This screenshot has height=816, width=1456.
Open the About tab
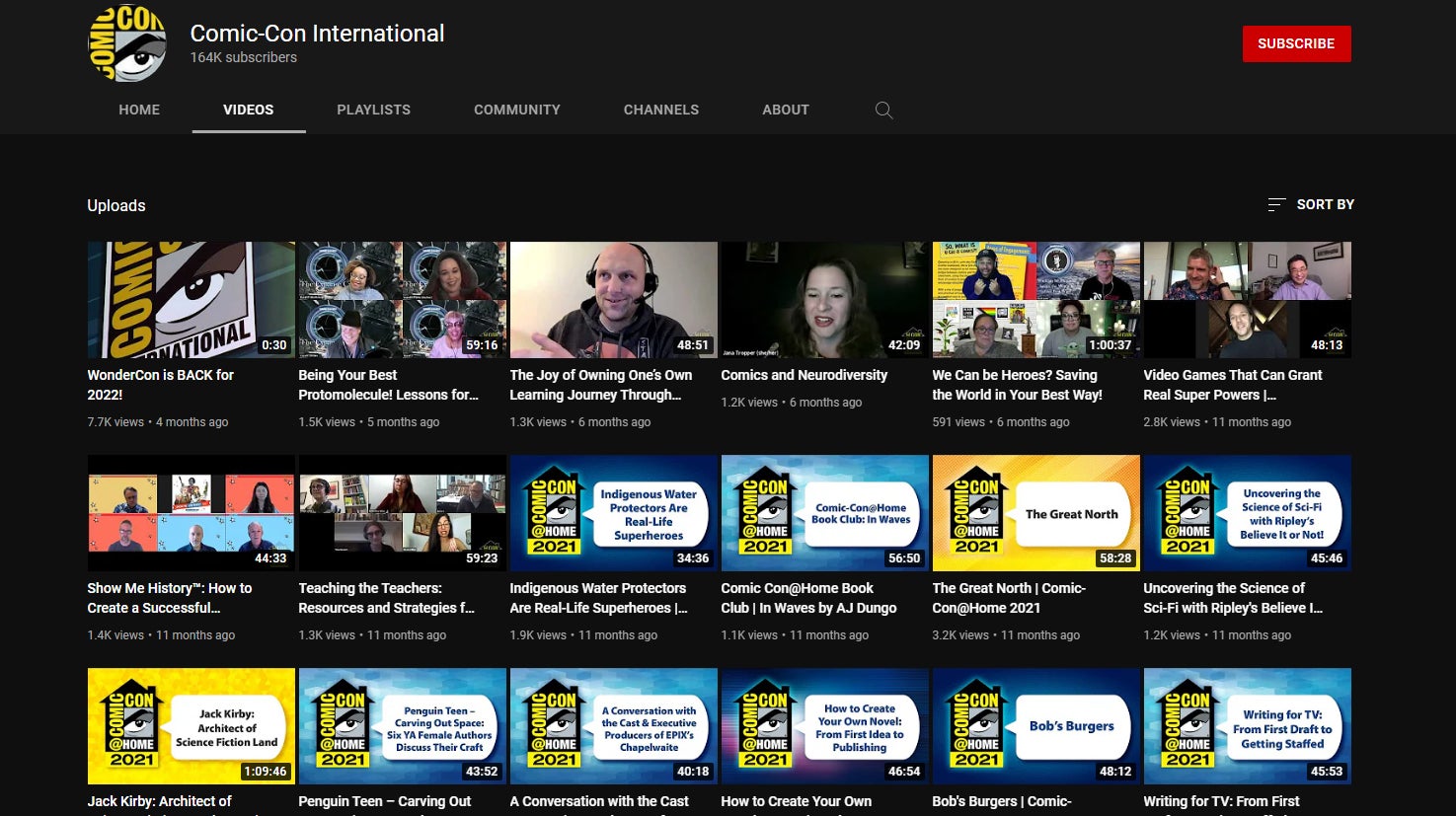coord(785,110)
